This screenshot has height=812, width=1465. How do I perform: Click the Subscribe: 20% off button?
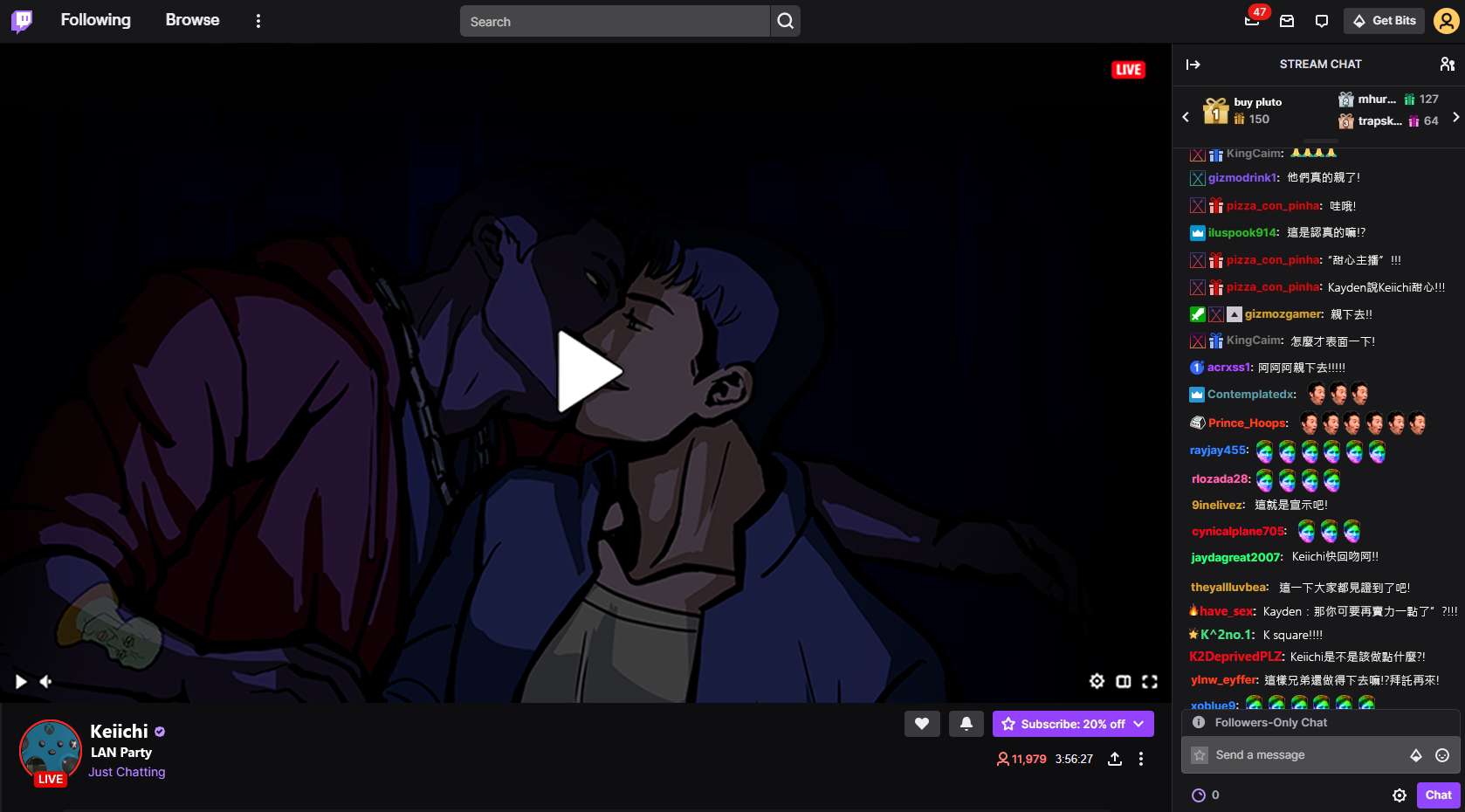(x=1073, y=724)
